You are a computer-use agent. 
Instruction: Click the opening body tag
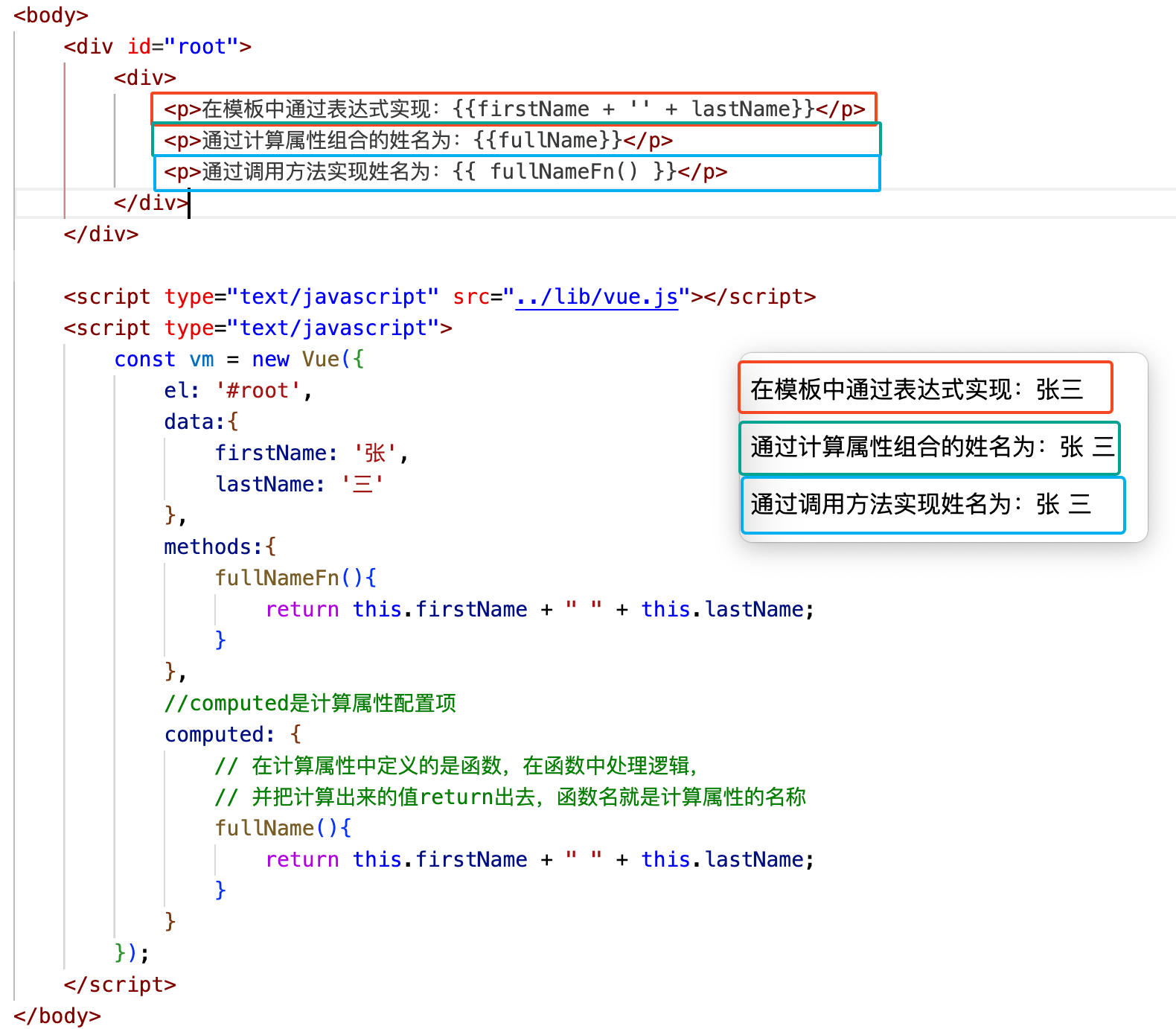51,16
